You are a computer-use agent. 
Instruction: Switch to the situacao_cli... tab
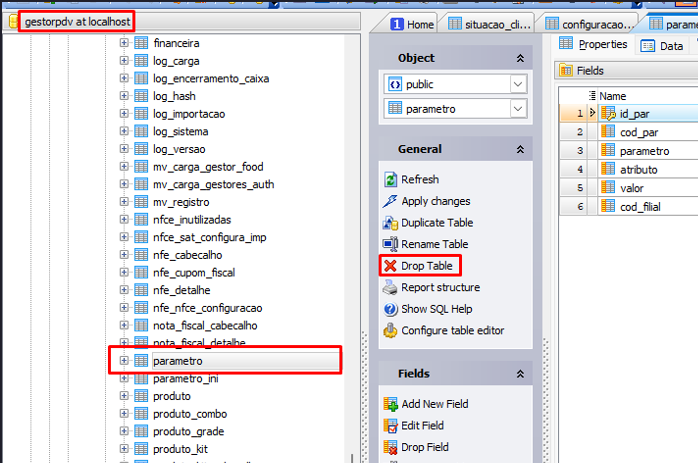click(x=489, y=24)
